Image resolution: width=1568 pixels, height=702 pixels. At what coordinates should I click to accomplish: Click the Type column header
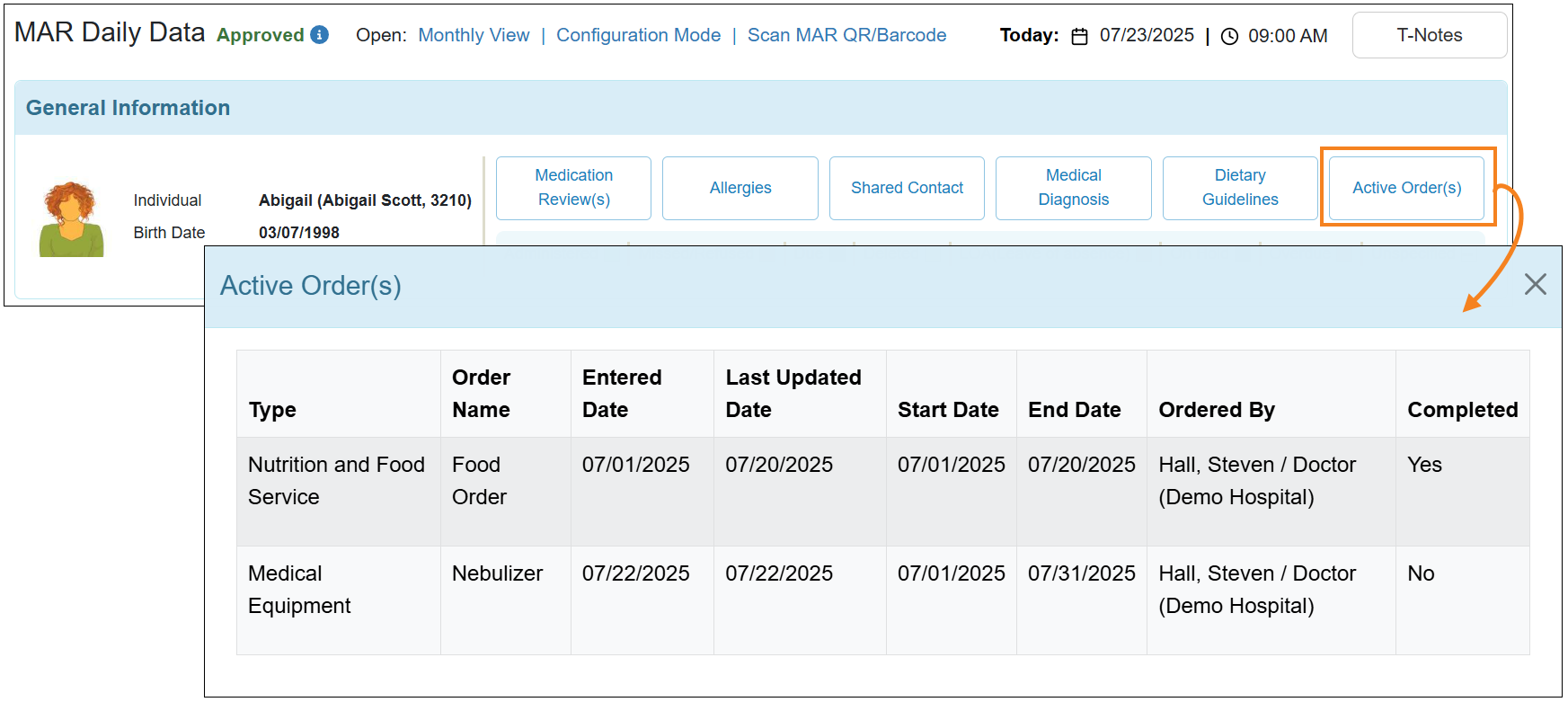272,410
